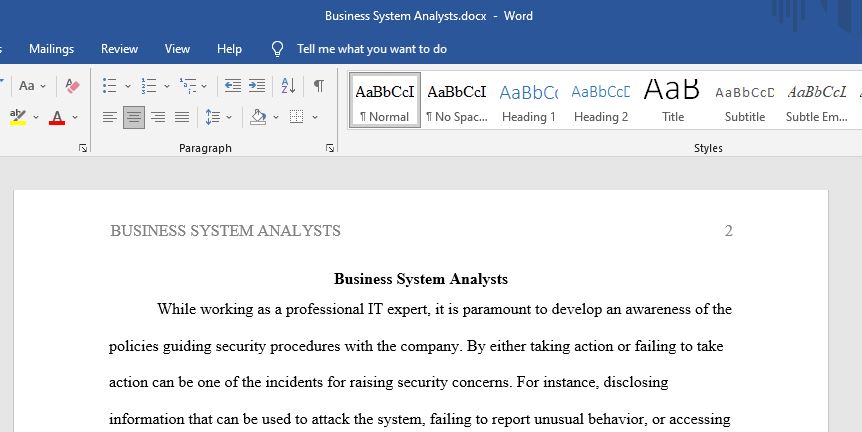Image resolution: width=862 pixels, height=432 pixels.
Task: Click the word 'paramount' in first paragraph
Action: [497, 309]
